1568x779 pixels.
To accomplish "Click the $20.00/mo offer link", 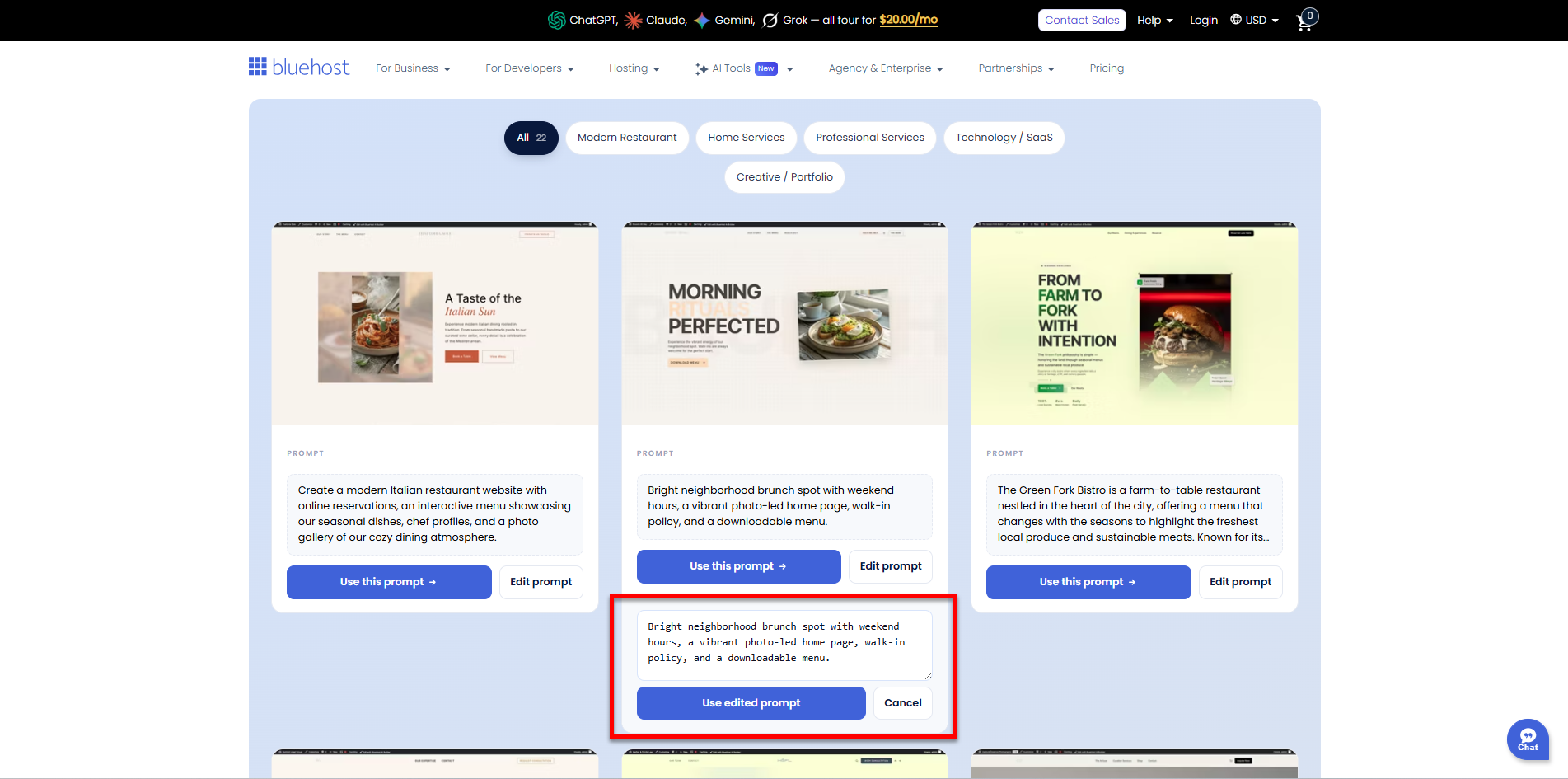I will (908, 20).
